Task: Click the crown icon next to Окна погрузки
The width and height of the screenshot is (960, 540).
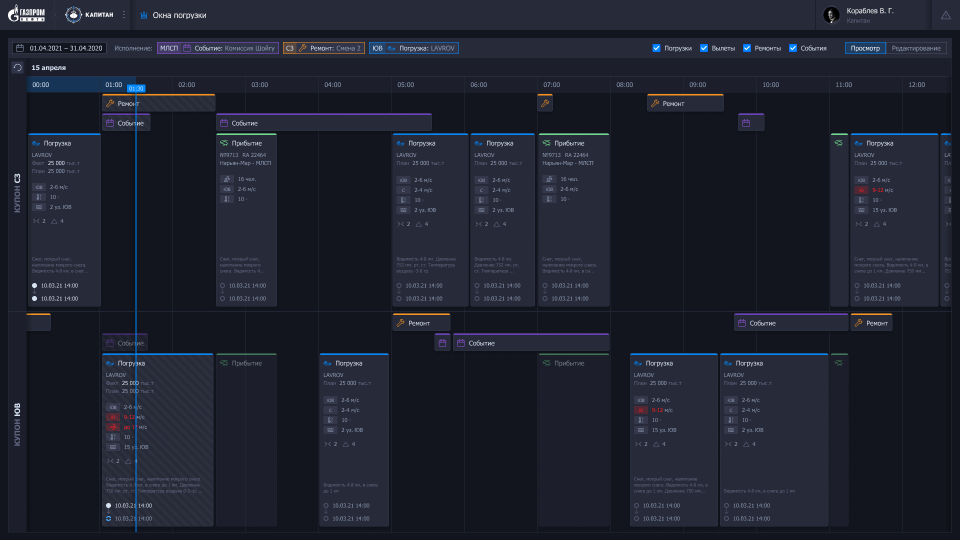Action: tap(144, 15)
